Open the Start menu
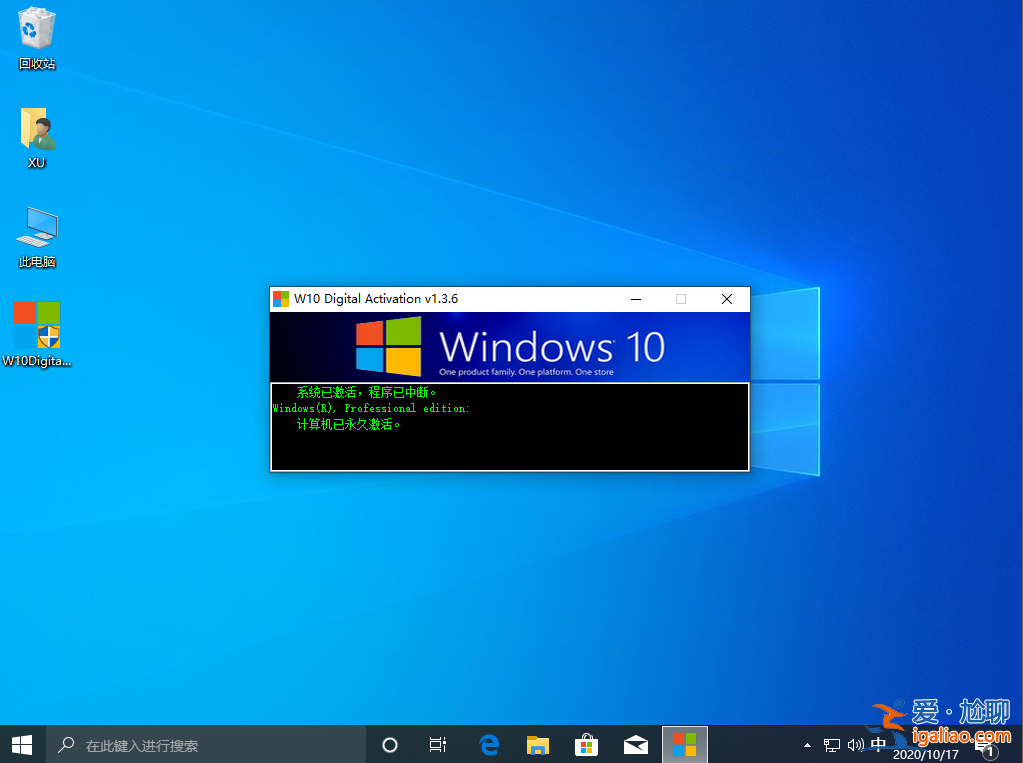Image resolution: width=1023 pixels, height=763 pixels. [20, 744]
